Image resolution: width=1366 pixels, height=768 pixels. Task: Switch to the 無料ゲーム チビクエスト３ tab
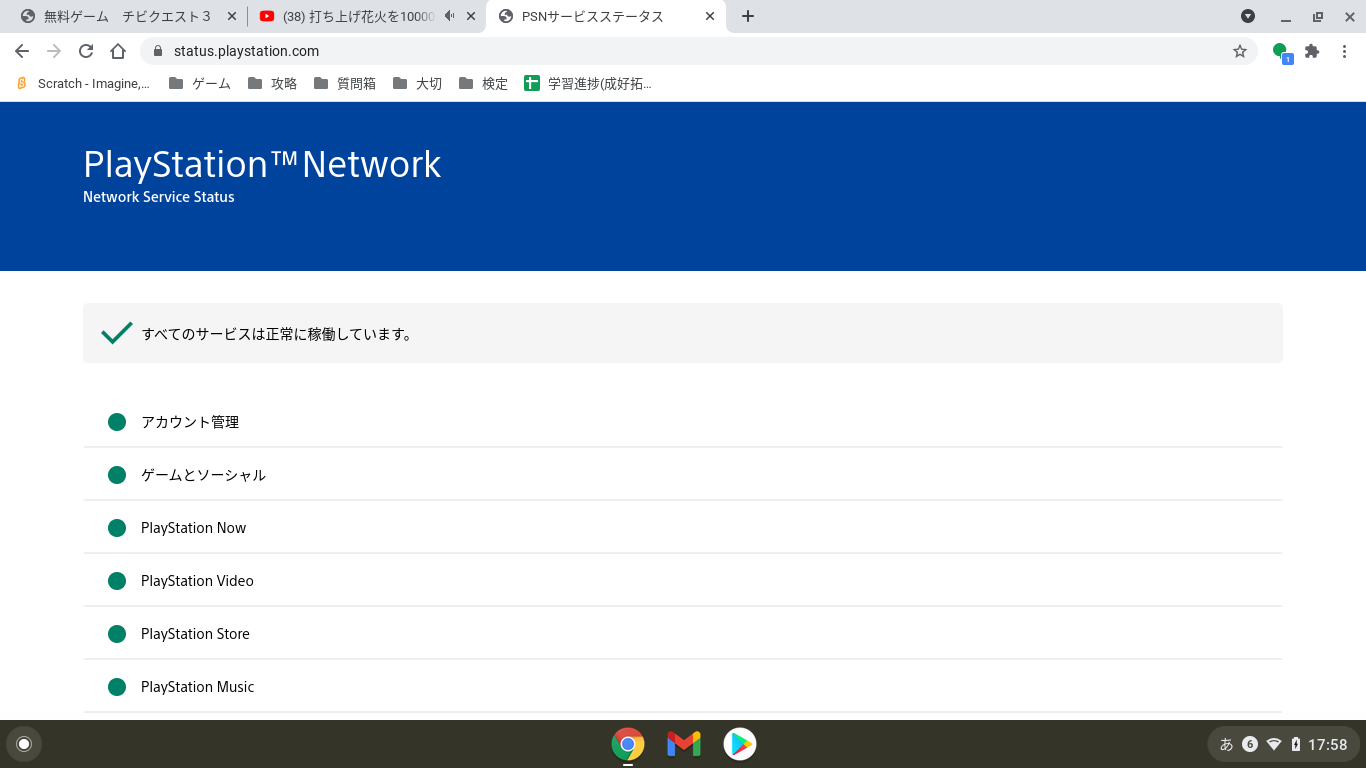127,16
